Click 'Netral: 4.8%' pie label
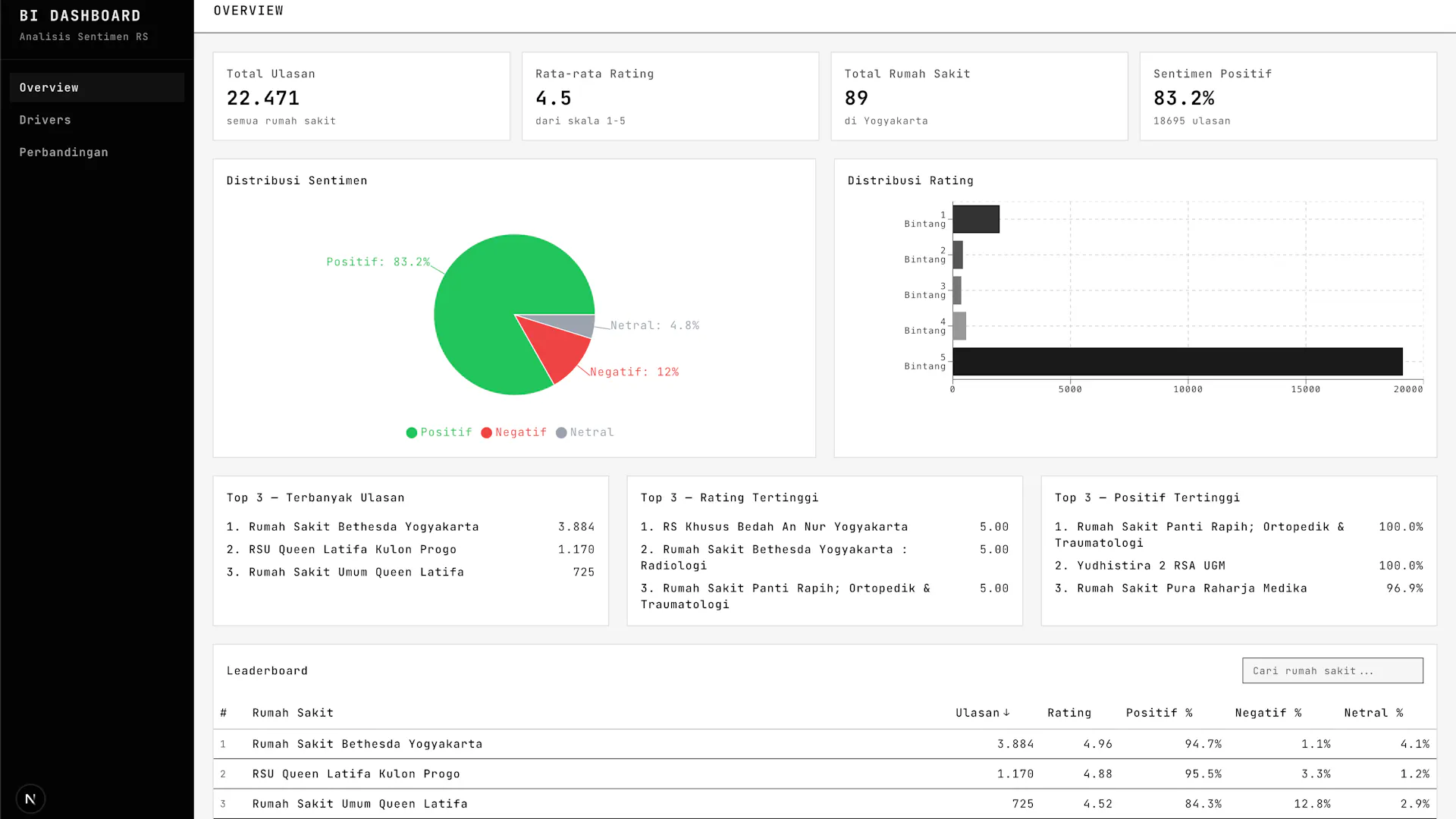Screen dimensions: 1456x819 pos(655,325)
